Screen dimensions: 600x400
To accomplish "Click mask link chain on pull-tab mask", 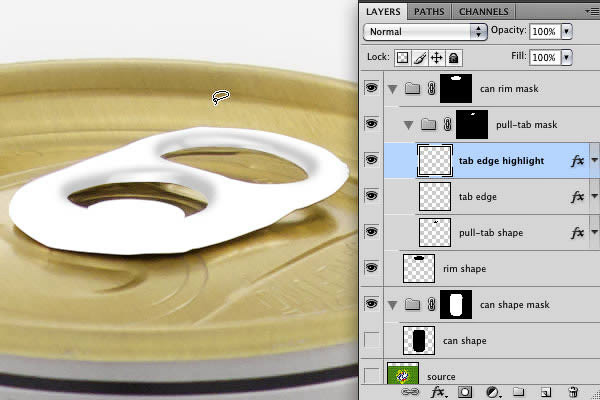I will pos(447,125).
